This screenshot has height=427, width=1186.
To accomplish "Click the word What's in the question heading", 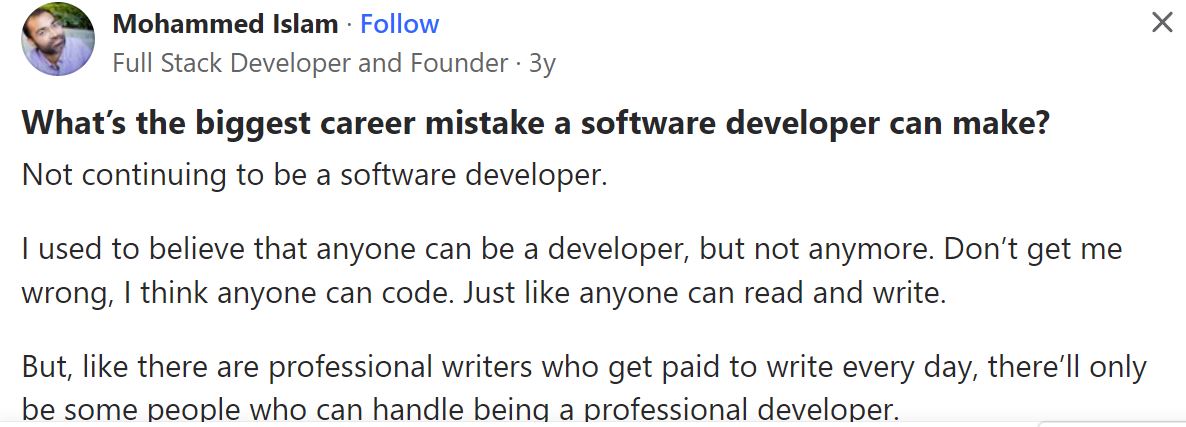I will (x=76, y=124).
